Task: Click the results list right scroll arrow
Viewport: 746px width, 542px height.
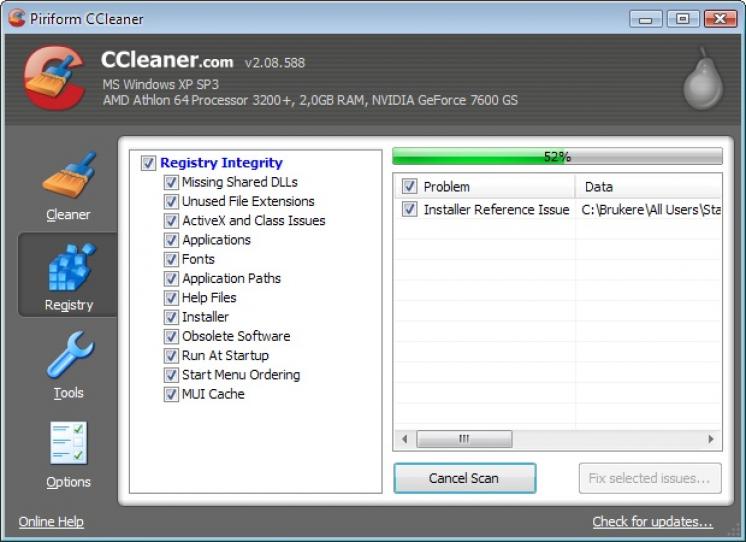Action: tap(711, 439)
